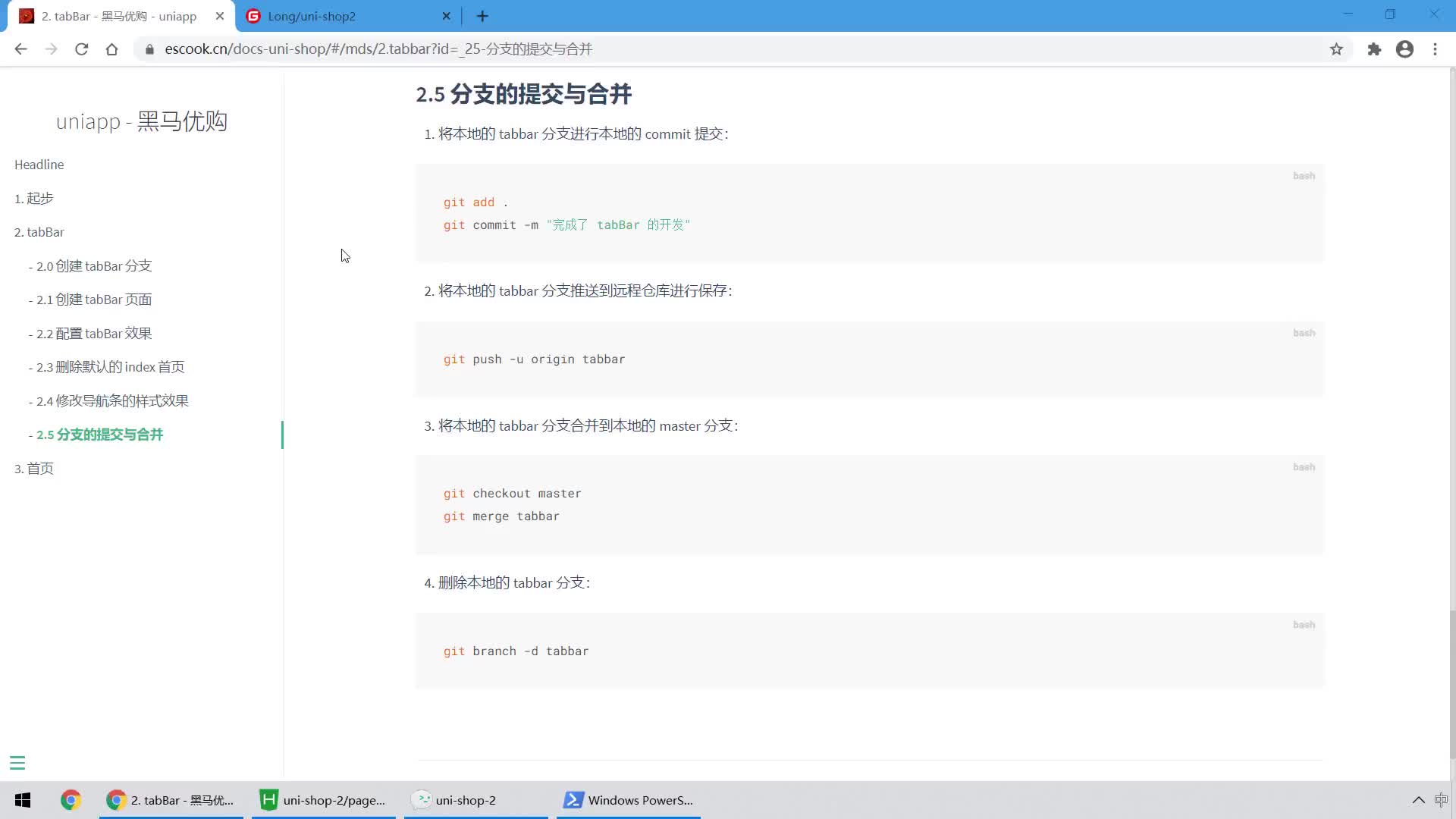Open the active Chrome '2. tabBar' taskbar window
1456x819 pixels.
pos(171,800)
